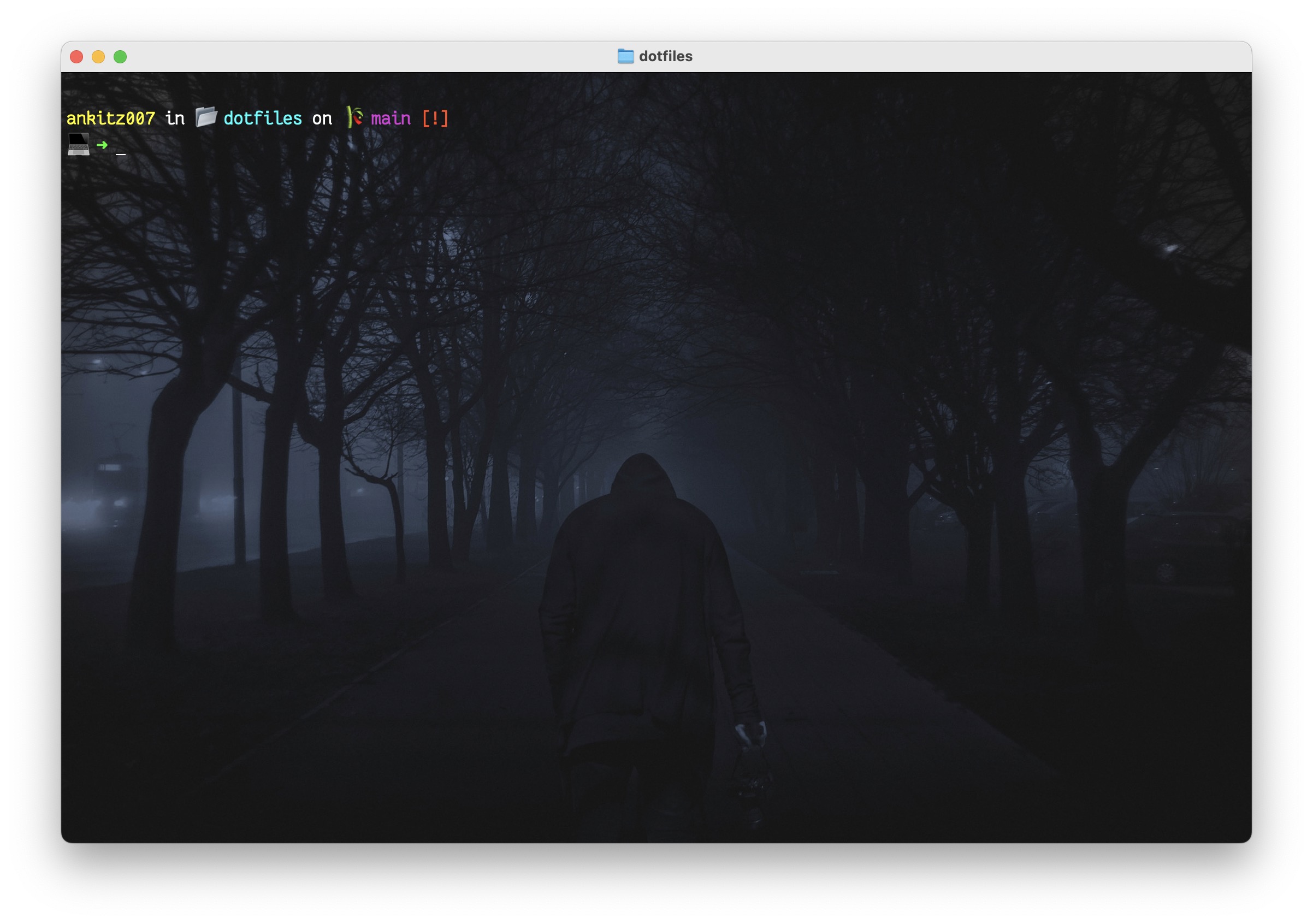Click the word 'in' in prompt
Screen dimensions: 1313x924
pos(175,119)
